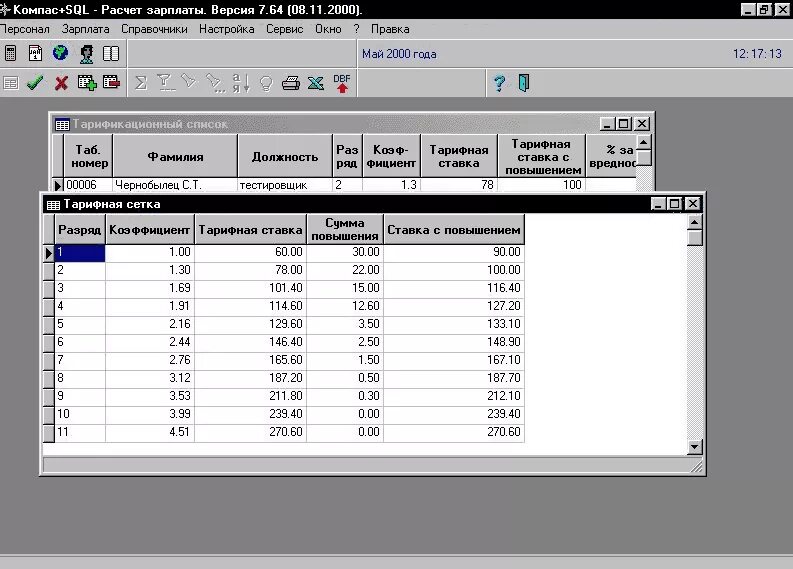Screen dimensions: 793x569
Task: Select the cell Чернобылец С.Т.
Action: click(175, 185)
